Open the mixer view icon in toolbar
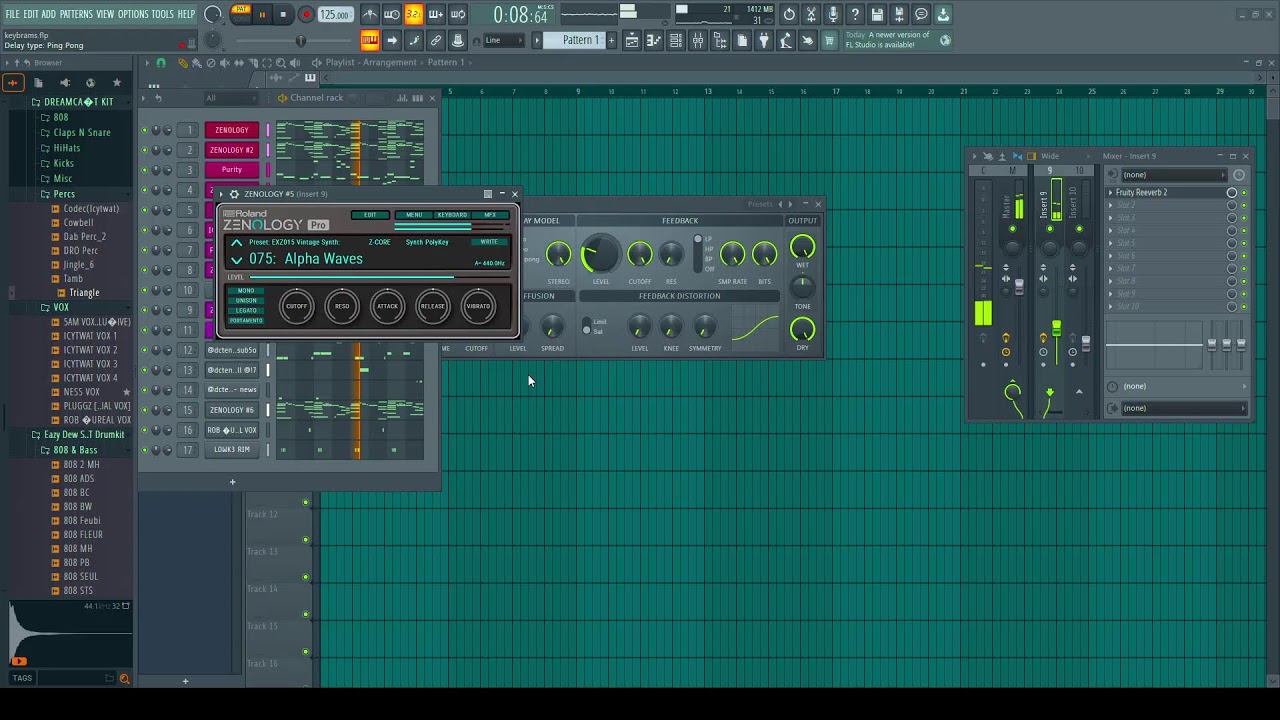1280x720 pixels. [698, 40]
